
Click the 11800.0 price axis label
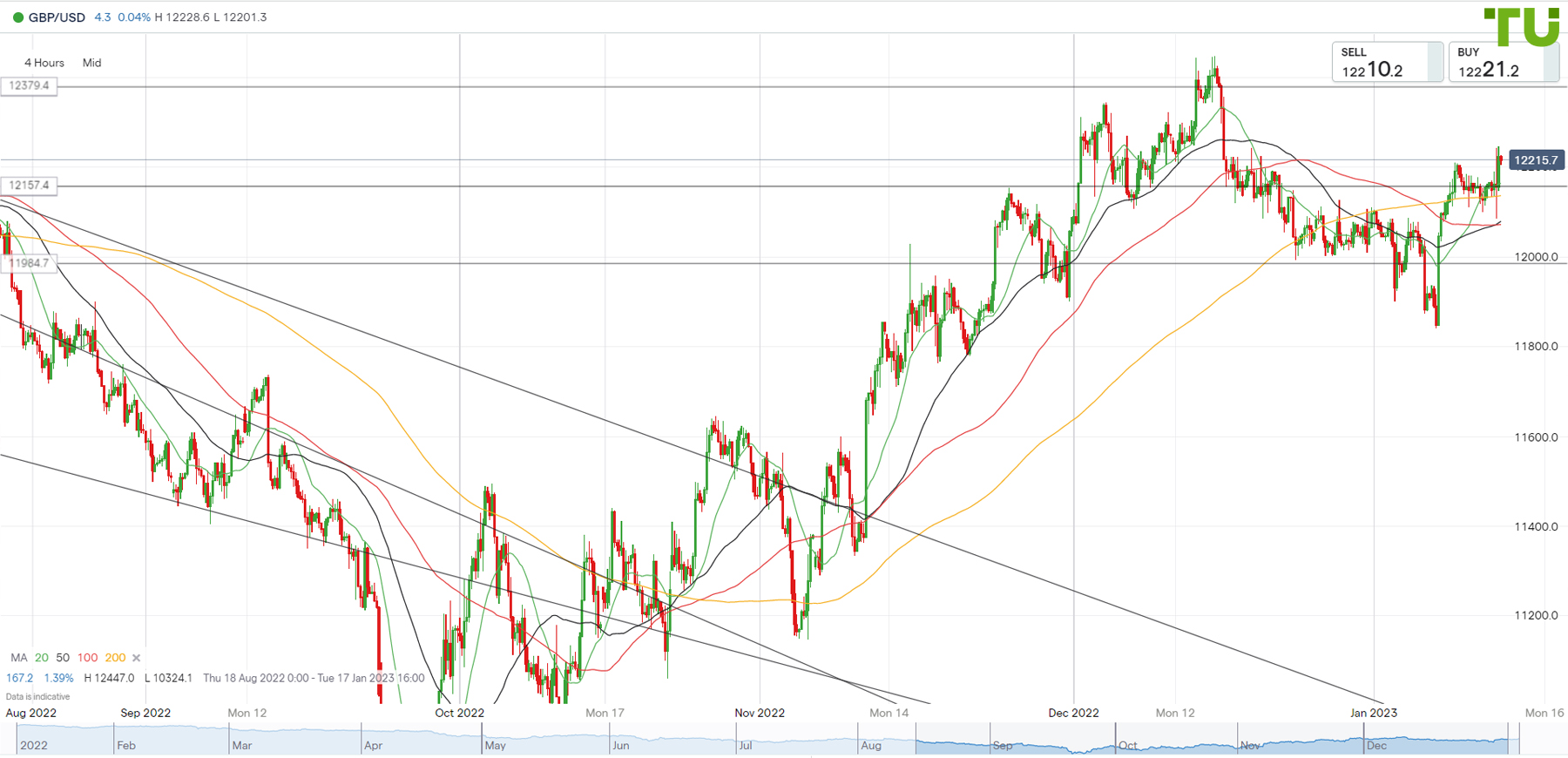click(1537, 347)
